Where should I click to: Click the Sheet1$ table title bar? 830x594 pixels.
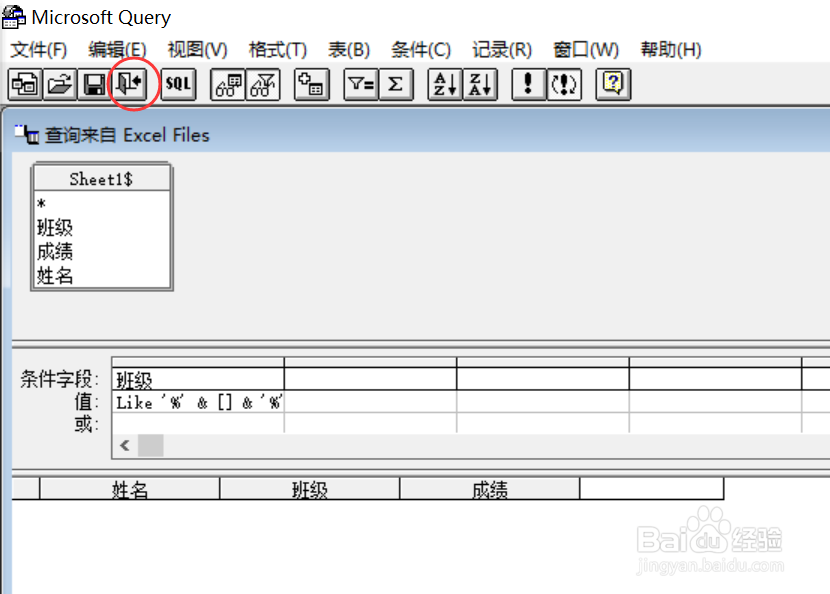pyautogui.click(x=102, y=179)
